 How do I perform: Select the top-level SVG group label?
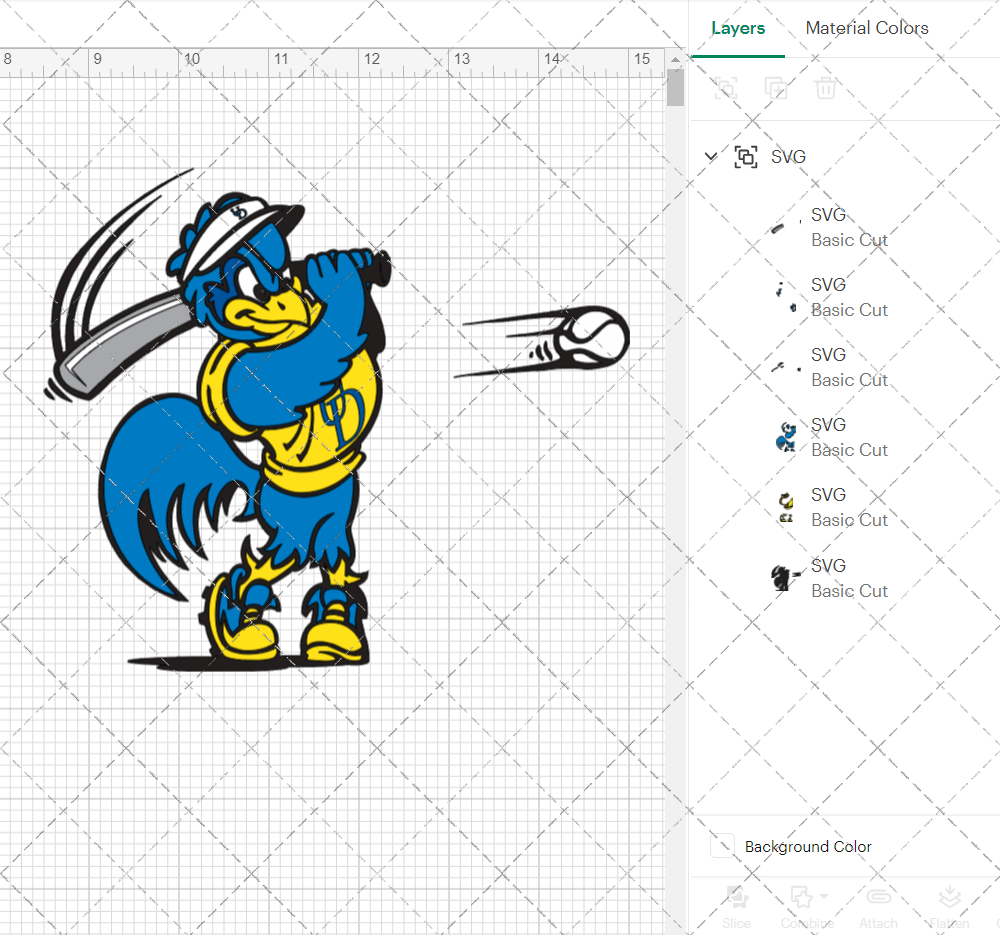(788, 157)
